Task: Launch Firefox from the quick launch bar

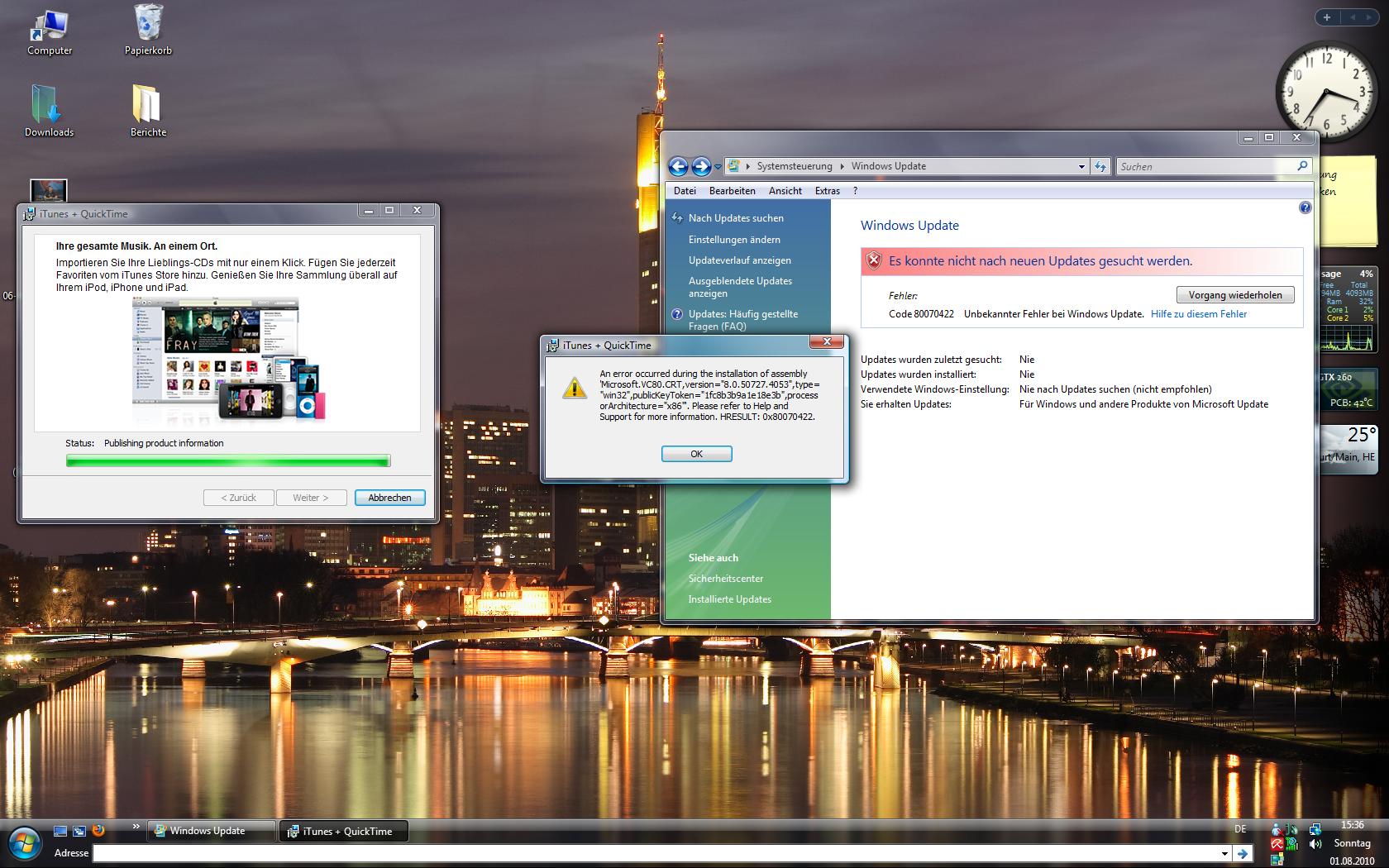Action: 98,830
